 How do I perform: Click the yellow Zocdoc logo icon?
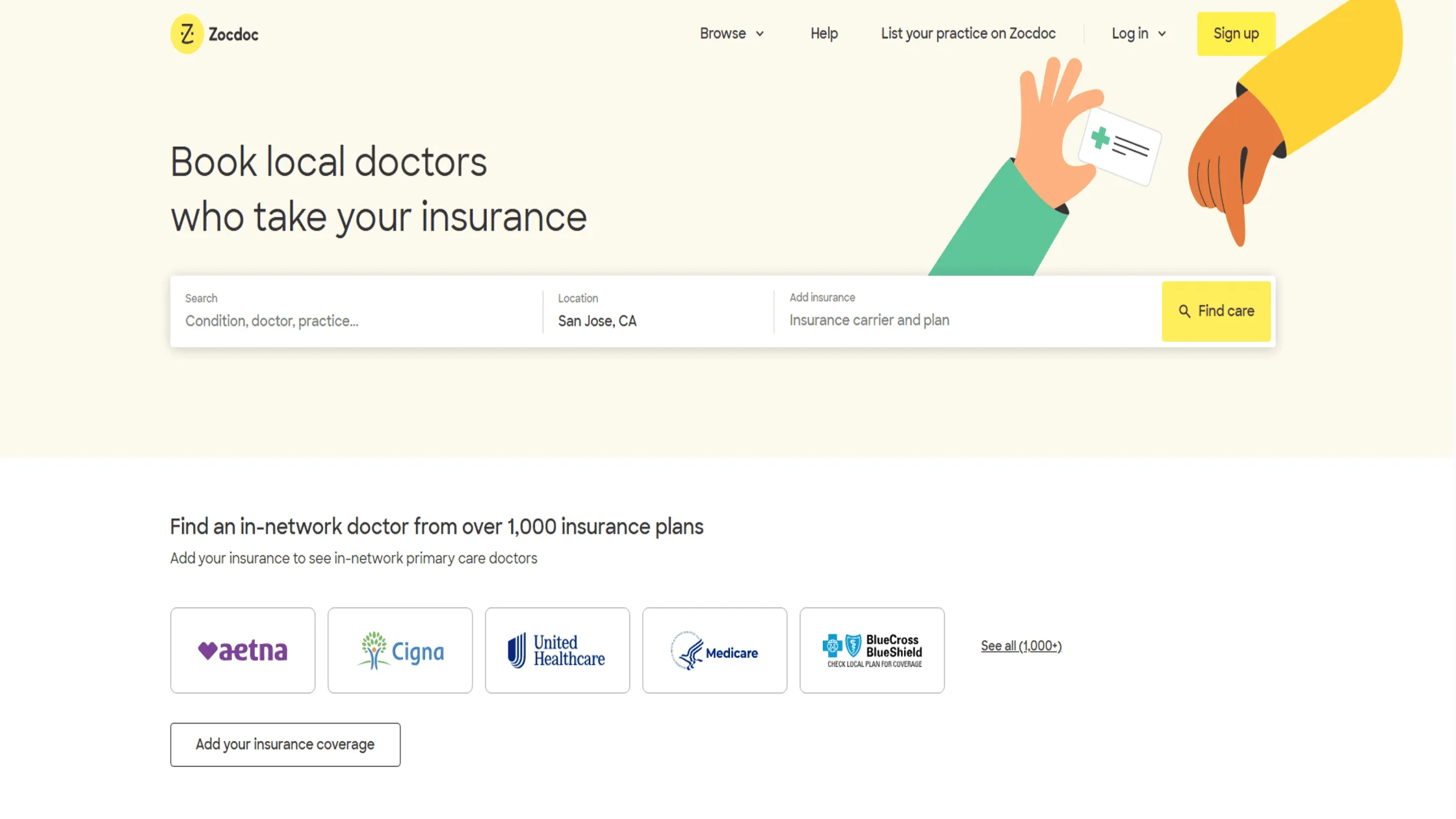click(x=187, y=33)
